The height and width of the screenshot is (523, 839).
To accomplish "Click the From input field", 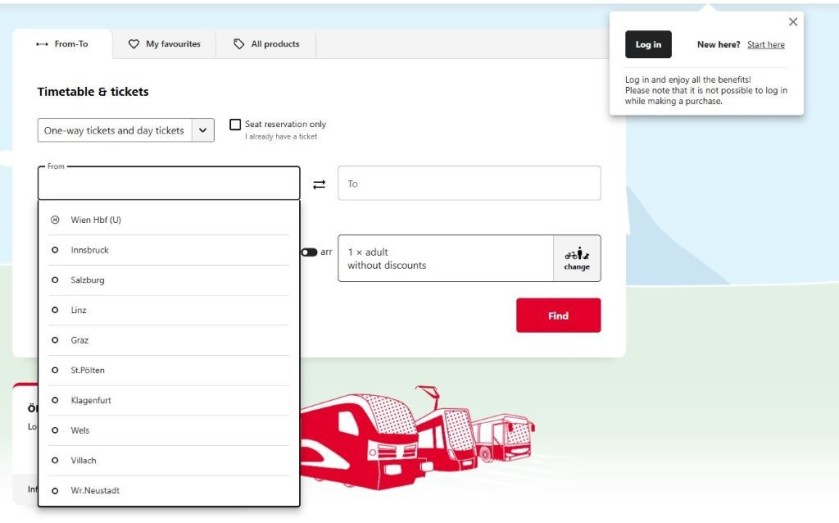I will (169, 183).
